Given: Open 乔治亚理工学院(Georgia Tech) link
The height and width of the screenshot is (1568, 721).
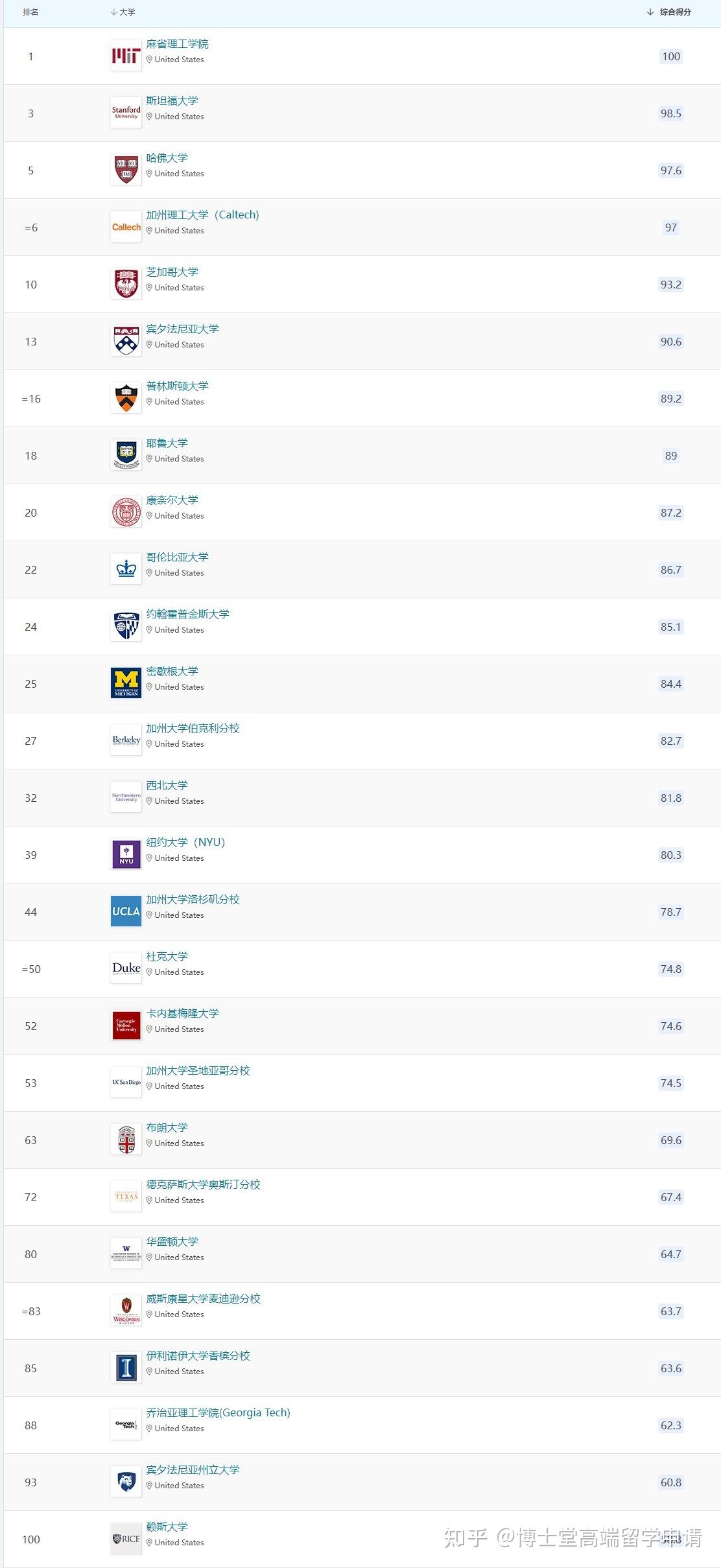Looking at the screenshot, I should (x=218, y=1413).
